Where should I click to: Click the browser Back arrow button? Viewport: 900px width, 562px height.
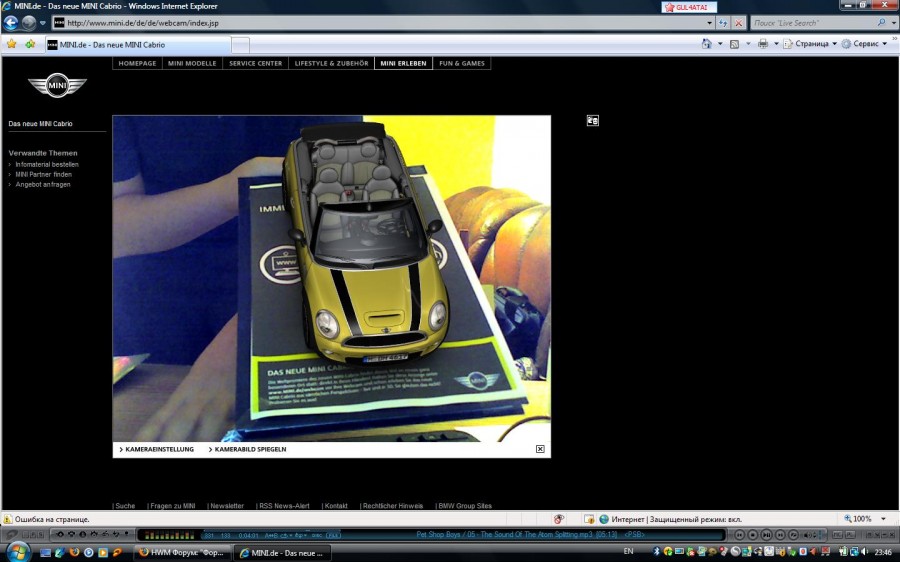point(11,22)
